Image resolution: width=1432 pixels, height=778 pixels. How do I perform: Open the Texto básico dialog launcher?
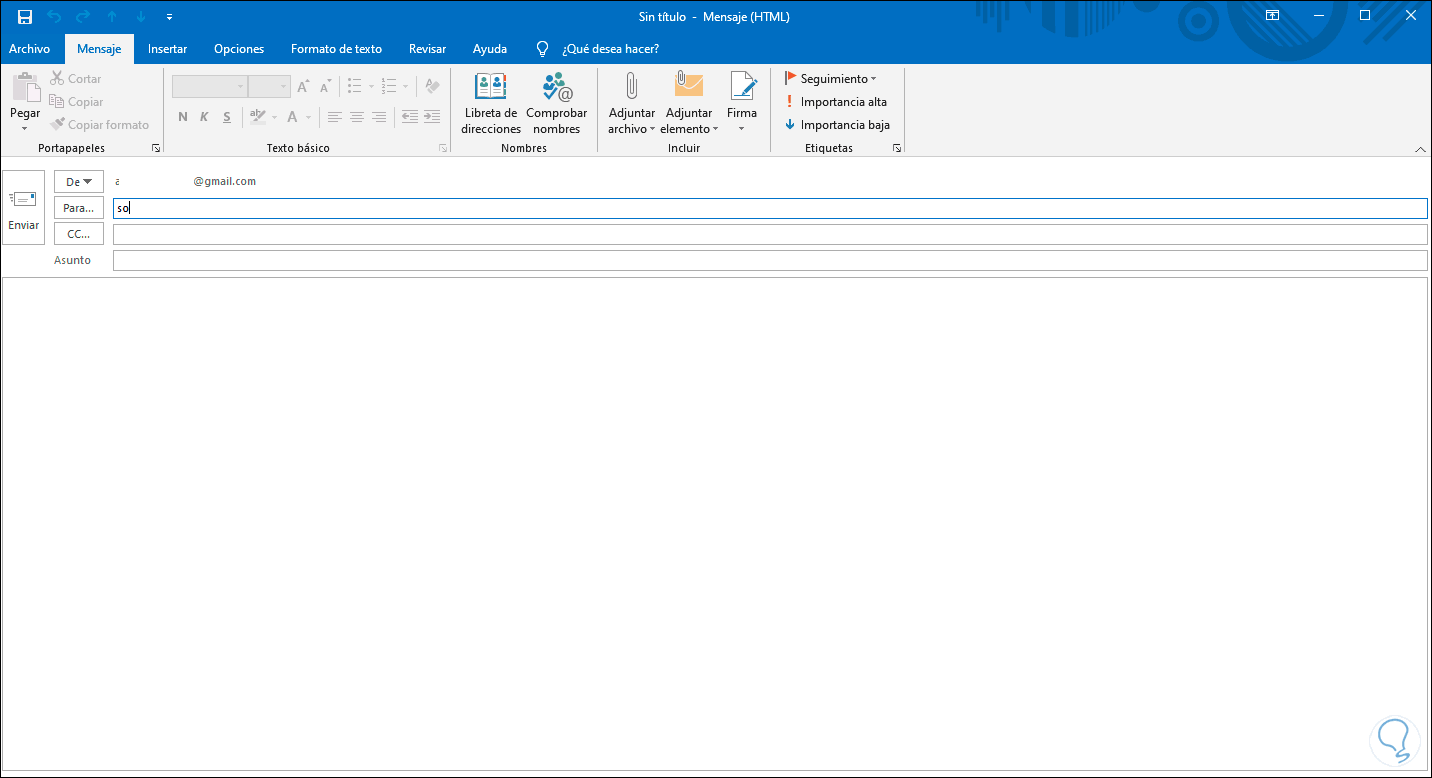tap(443, 148)
